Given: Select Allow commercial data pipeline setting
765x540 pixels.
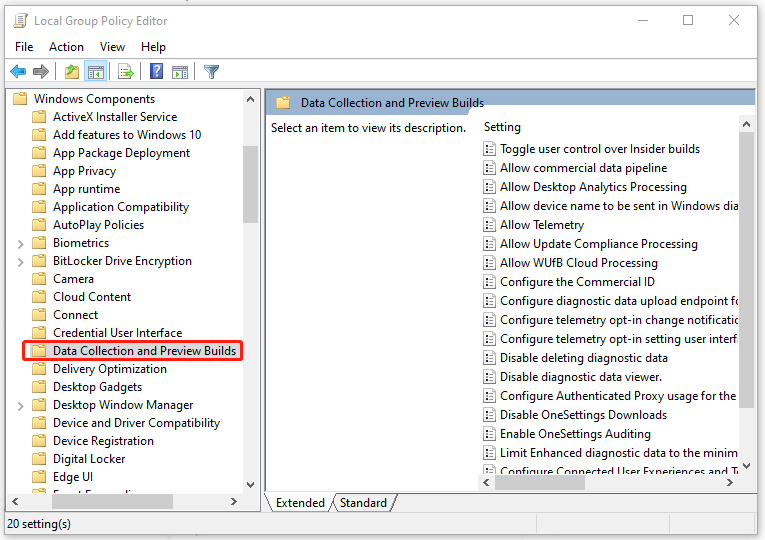Looking at the screenshot, I should (x=583, y=168).
